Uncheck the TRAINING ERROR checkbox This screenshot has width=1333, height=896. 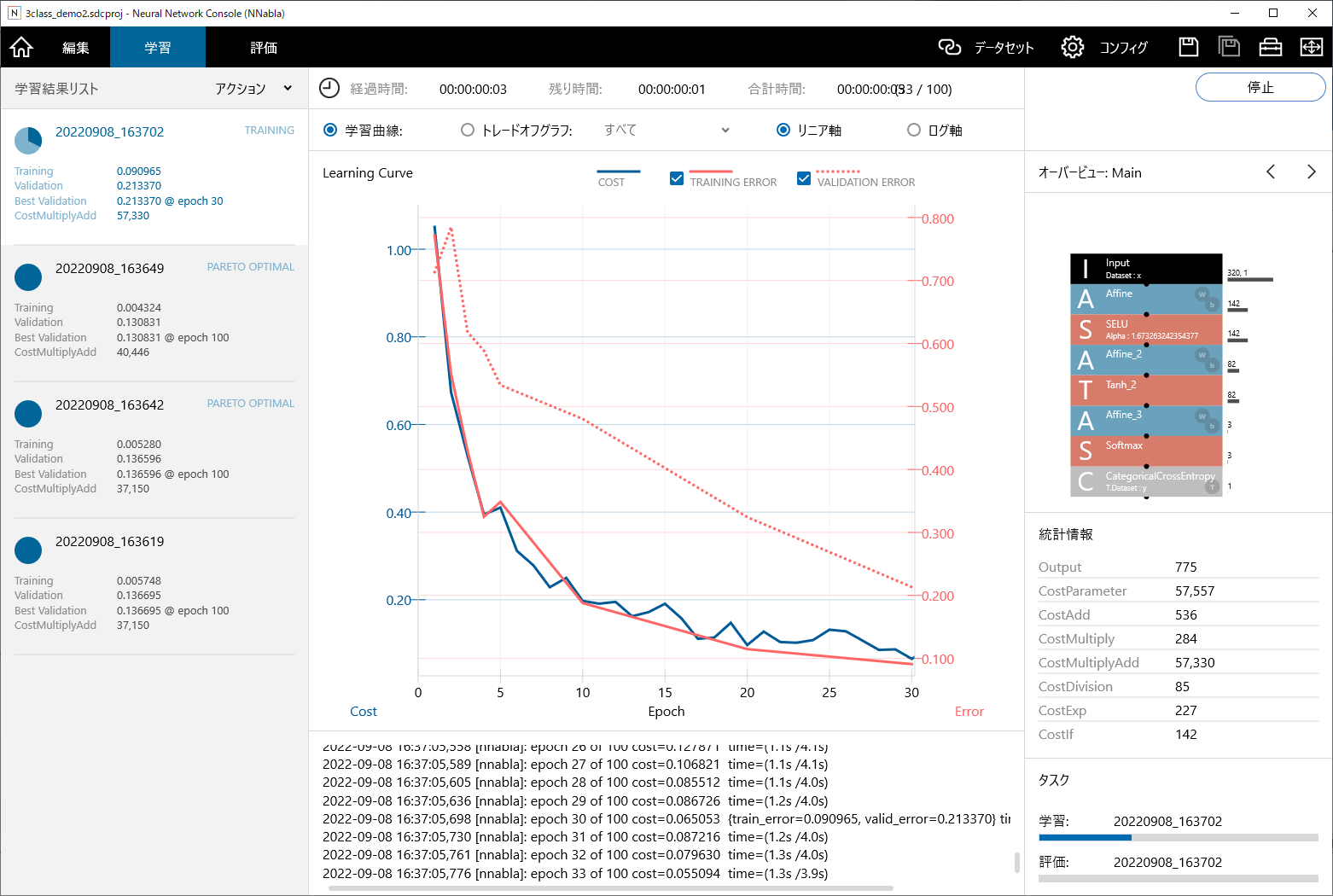click(677, 178)
